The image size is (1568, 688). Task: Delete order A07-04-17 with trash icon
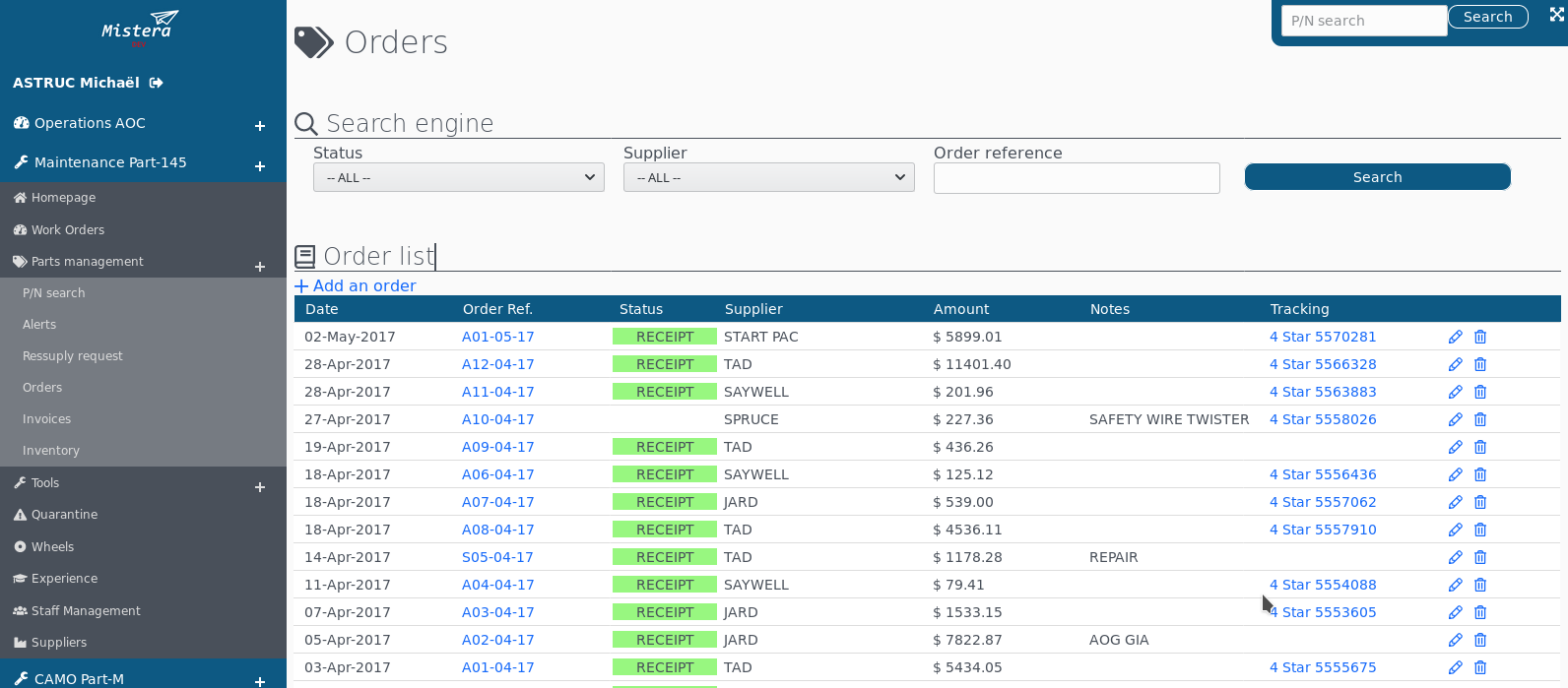click(1479, 502)
